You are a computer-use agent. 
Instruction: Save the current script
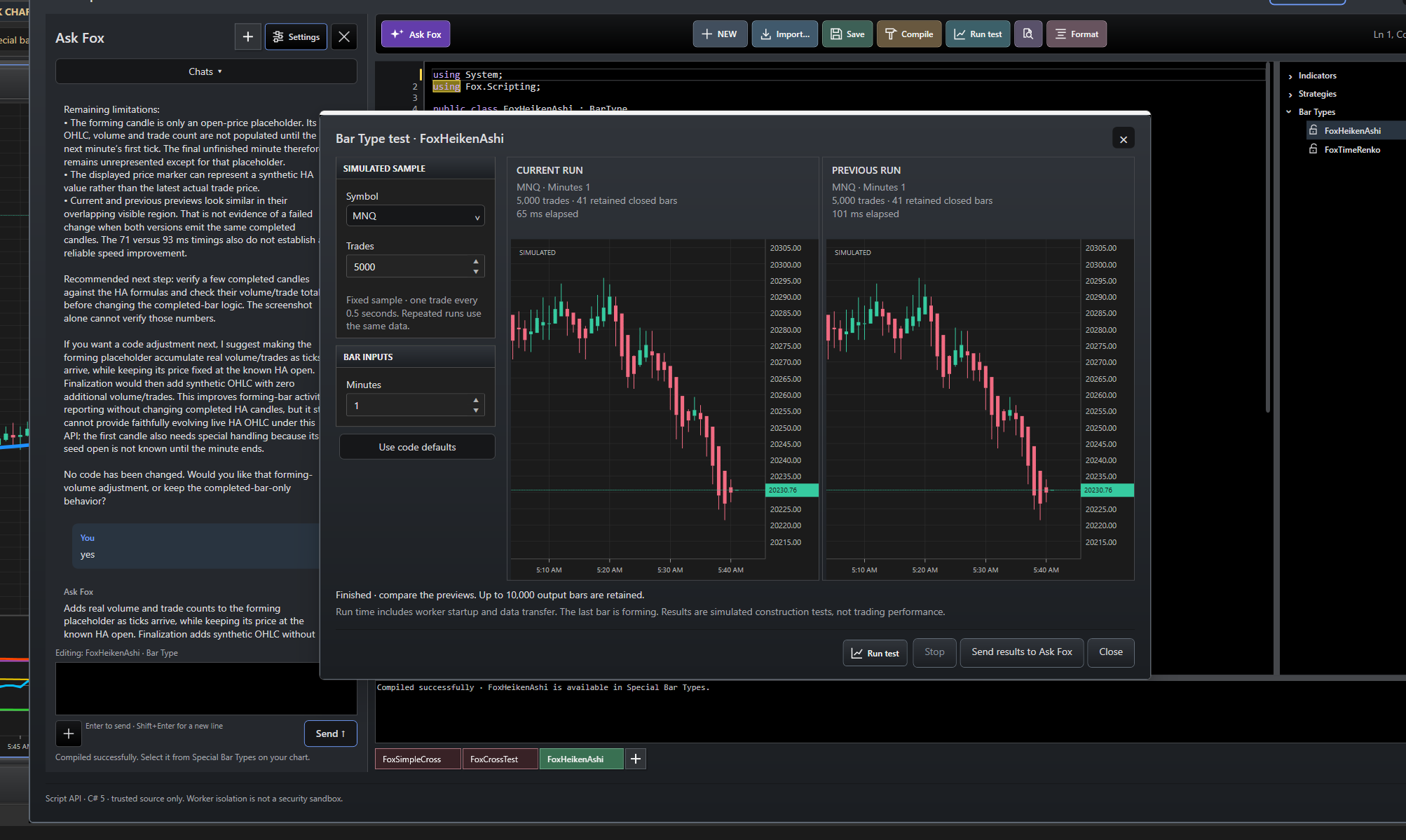[847, 34]
